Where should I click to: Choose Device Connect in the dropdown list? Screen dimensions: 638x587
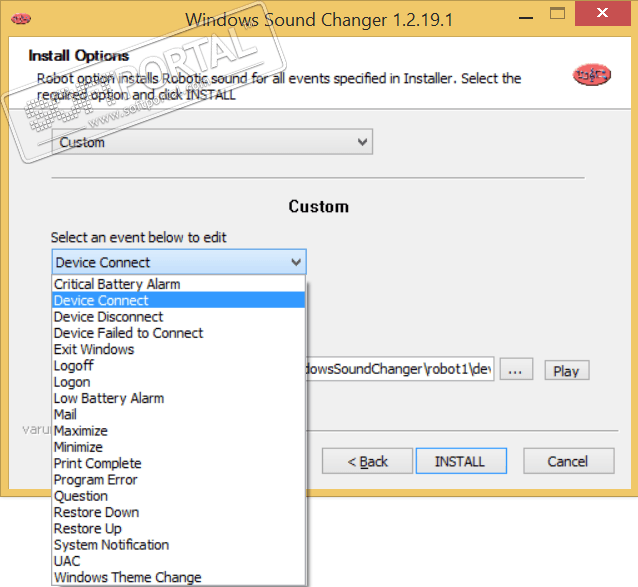coord(179,300)
